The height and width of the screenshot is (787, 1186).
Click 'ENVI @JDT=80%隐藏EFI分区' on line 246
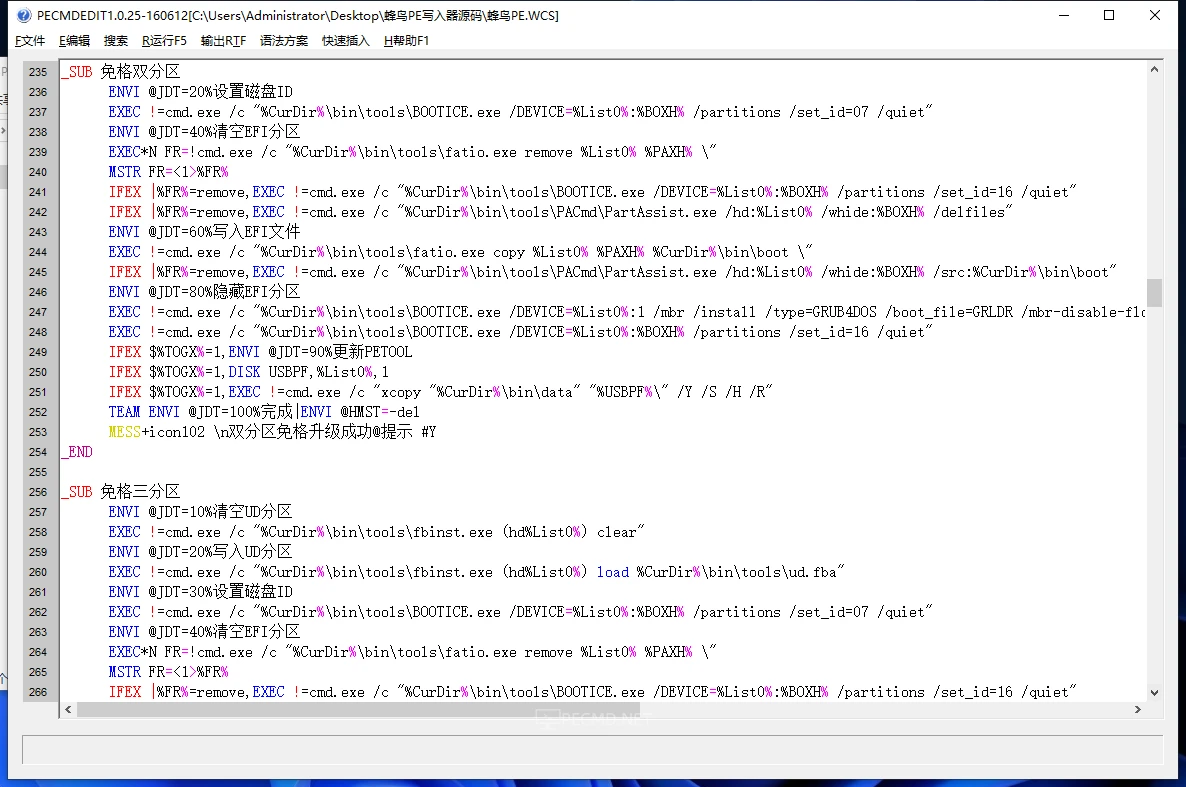coord(204,291)
